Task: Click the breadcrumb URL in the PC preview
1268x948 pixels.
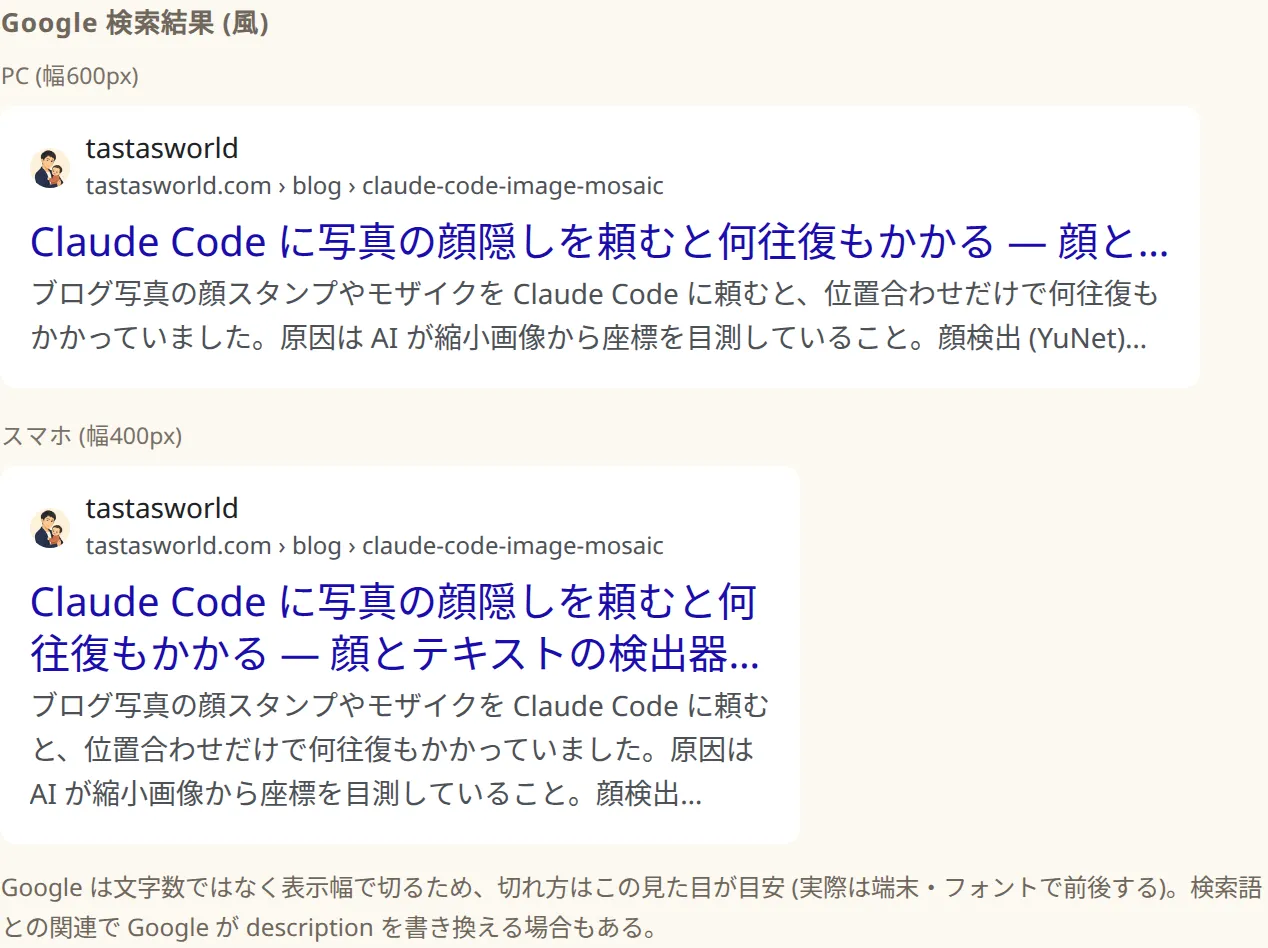Action: click(x=375, y=186)
